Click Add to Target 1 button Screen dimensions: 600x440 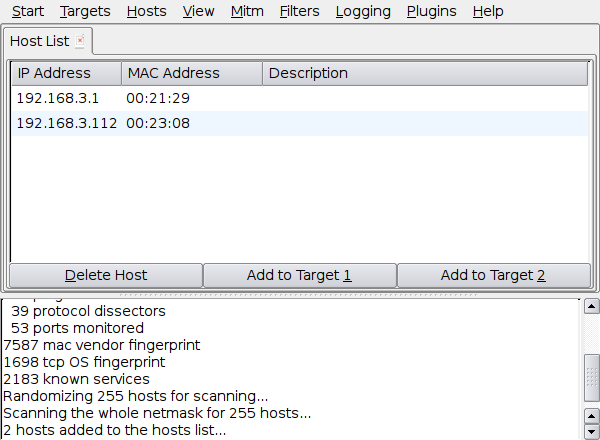[x=299, y=275]
